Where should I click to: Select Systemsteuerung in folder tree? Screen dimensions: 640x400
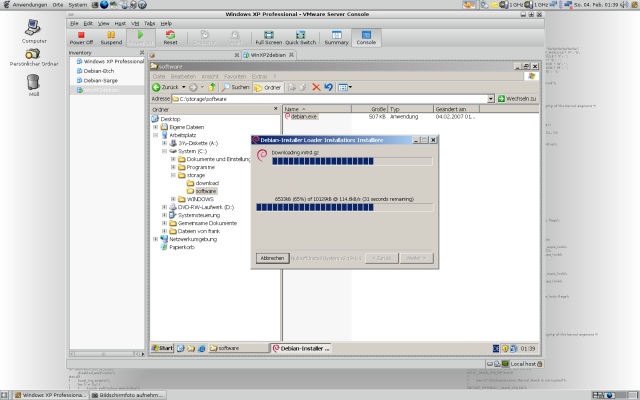tap(199, 215)
